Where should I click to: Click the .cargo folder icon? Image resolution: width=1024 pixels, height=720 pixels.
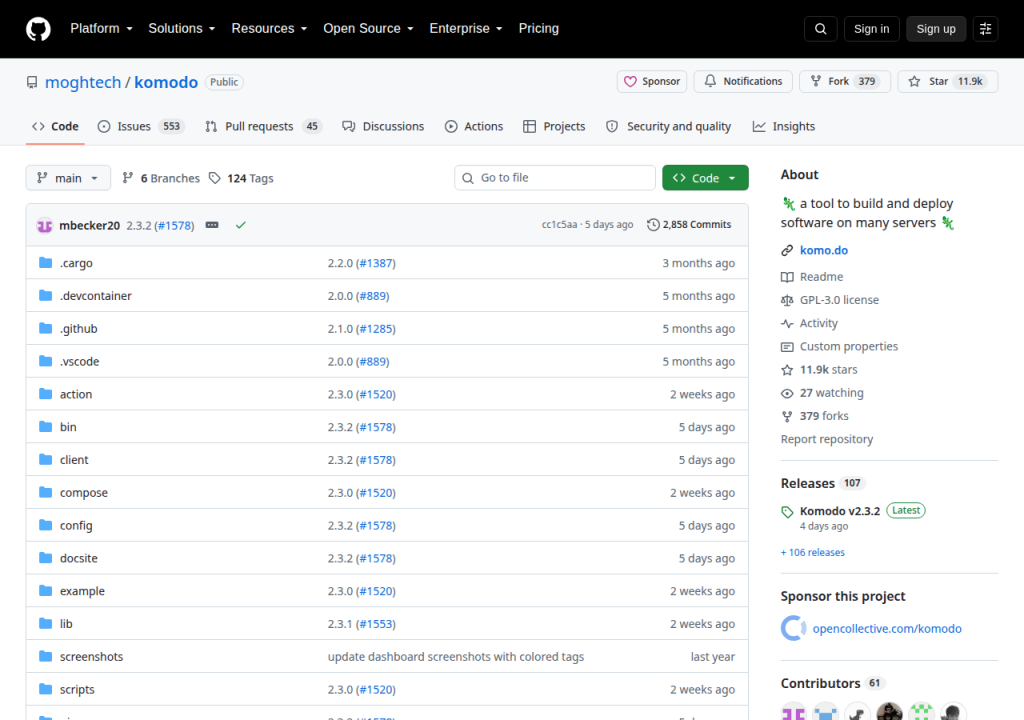[45, 263]
